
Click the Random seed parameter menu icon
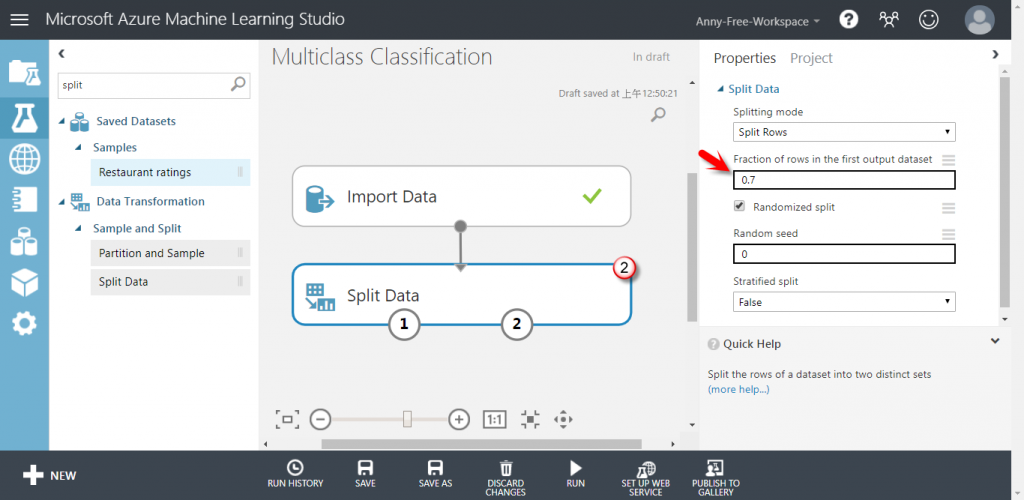click(948, 234)
